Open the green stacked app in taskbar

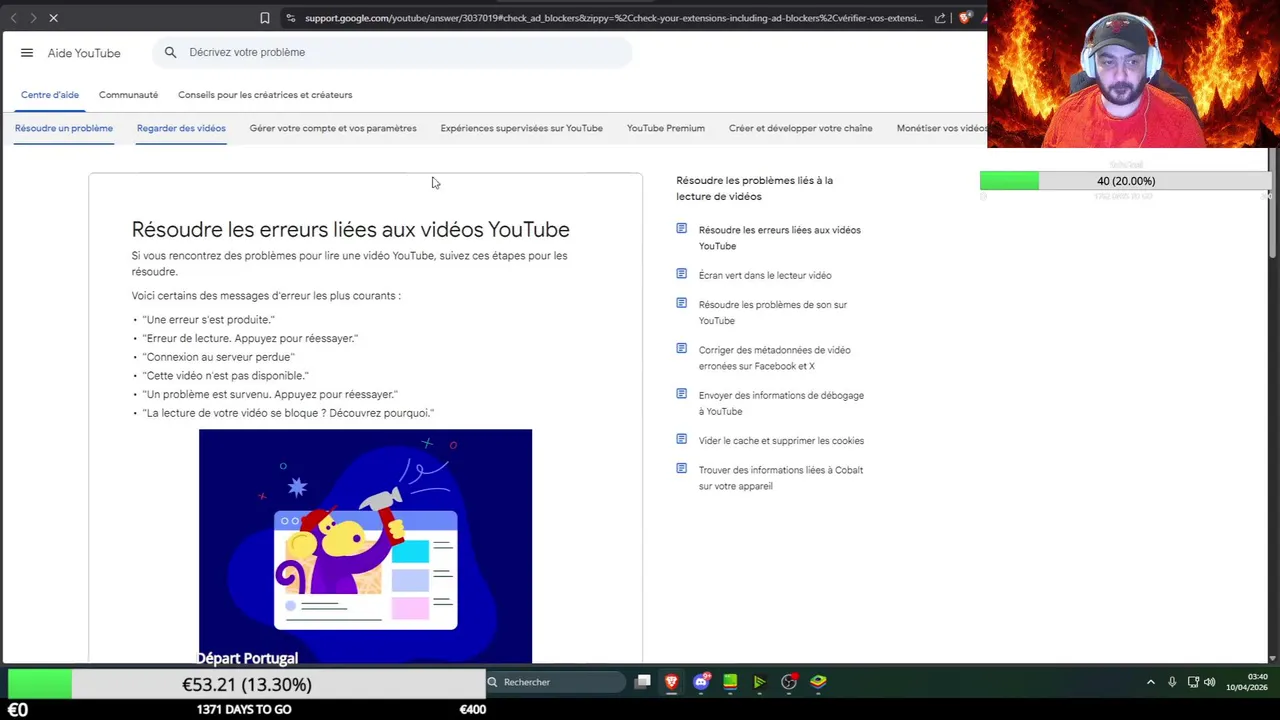point(730,682)
